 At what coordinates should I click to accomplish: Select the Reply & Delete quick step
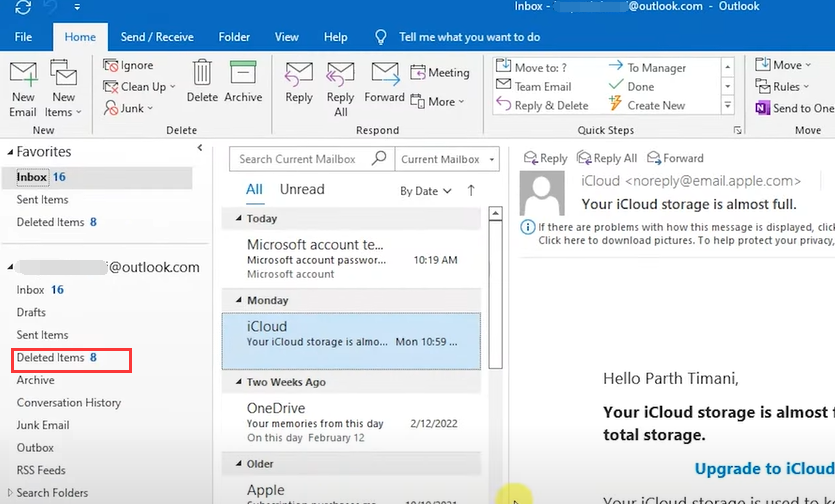click(542, 105)
